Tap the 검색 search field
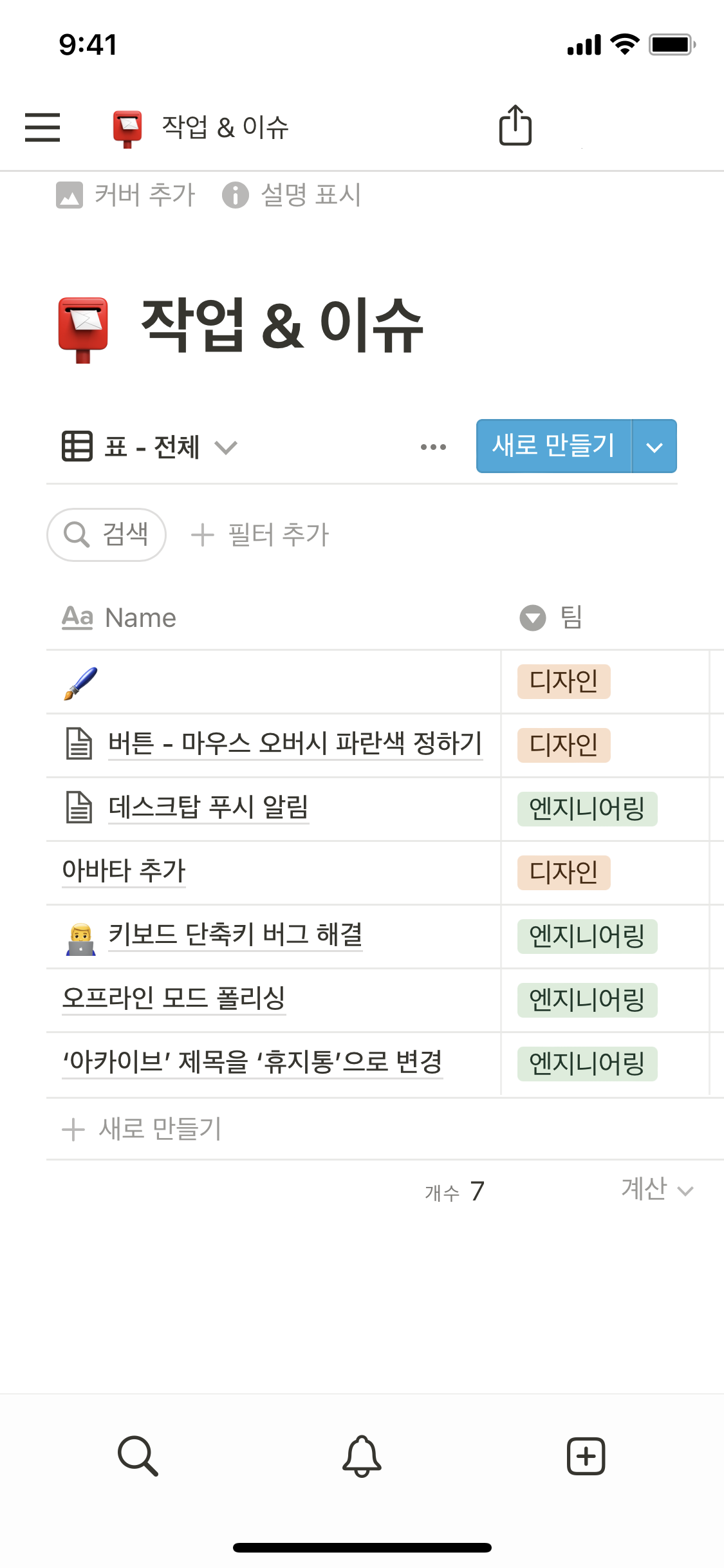Image resolution: width=724 pixels, height=1568 pixels. point(107,535)
